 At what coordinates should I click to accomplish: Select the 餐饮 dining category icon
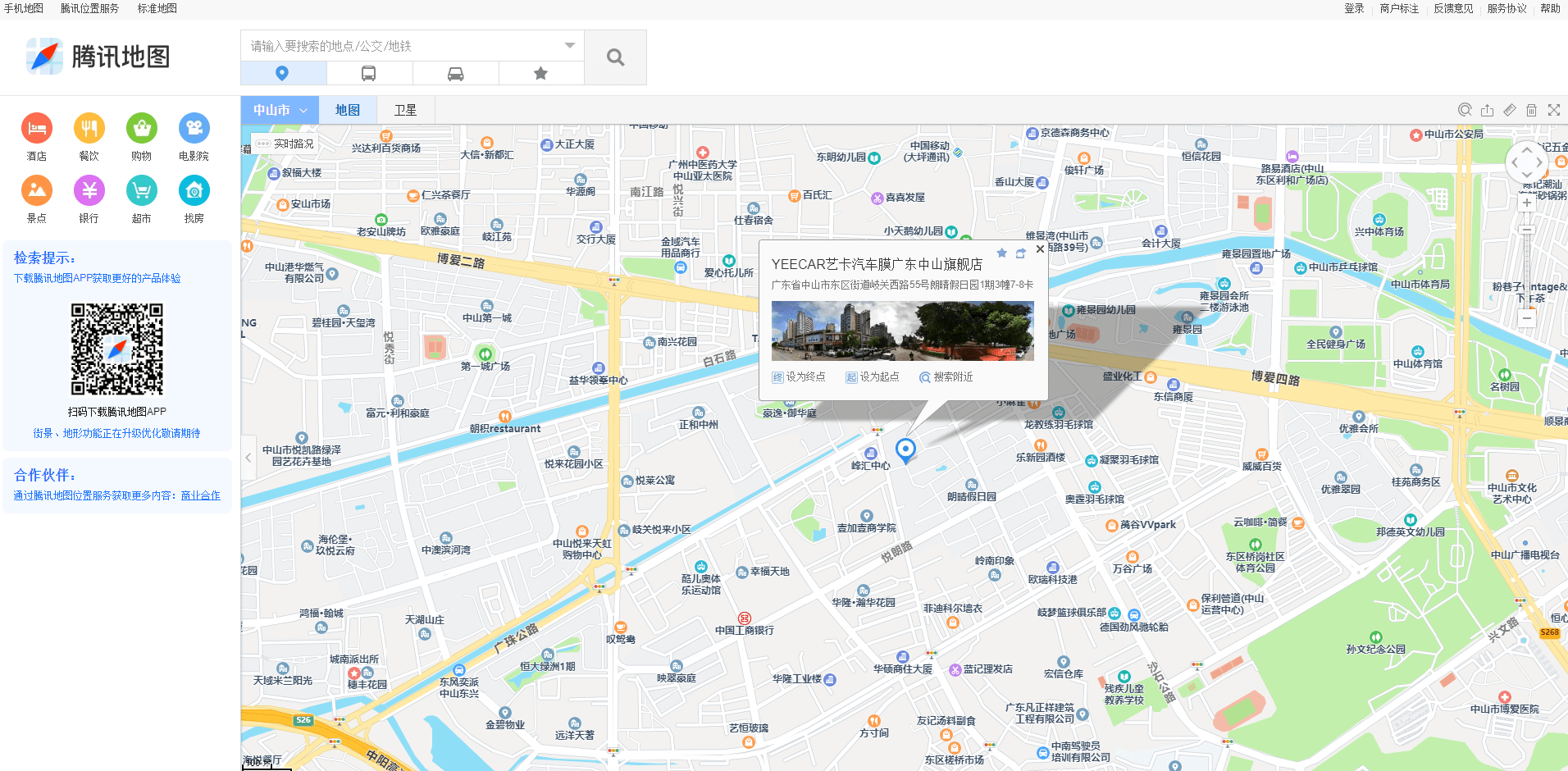(89, 128)
